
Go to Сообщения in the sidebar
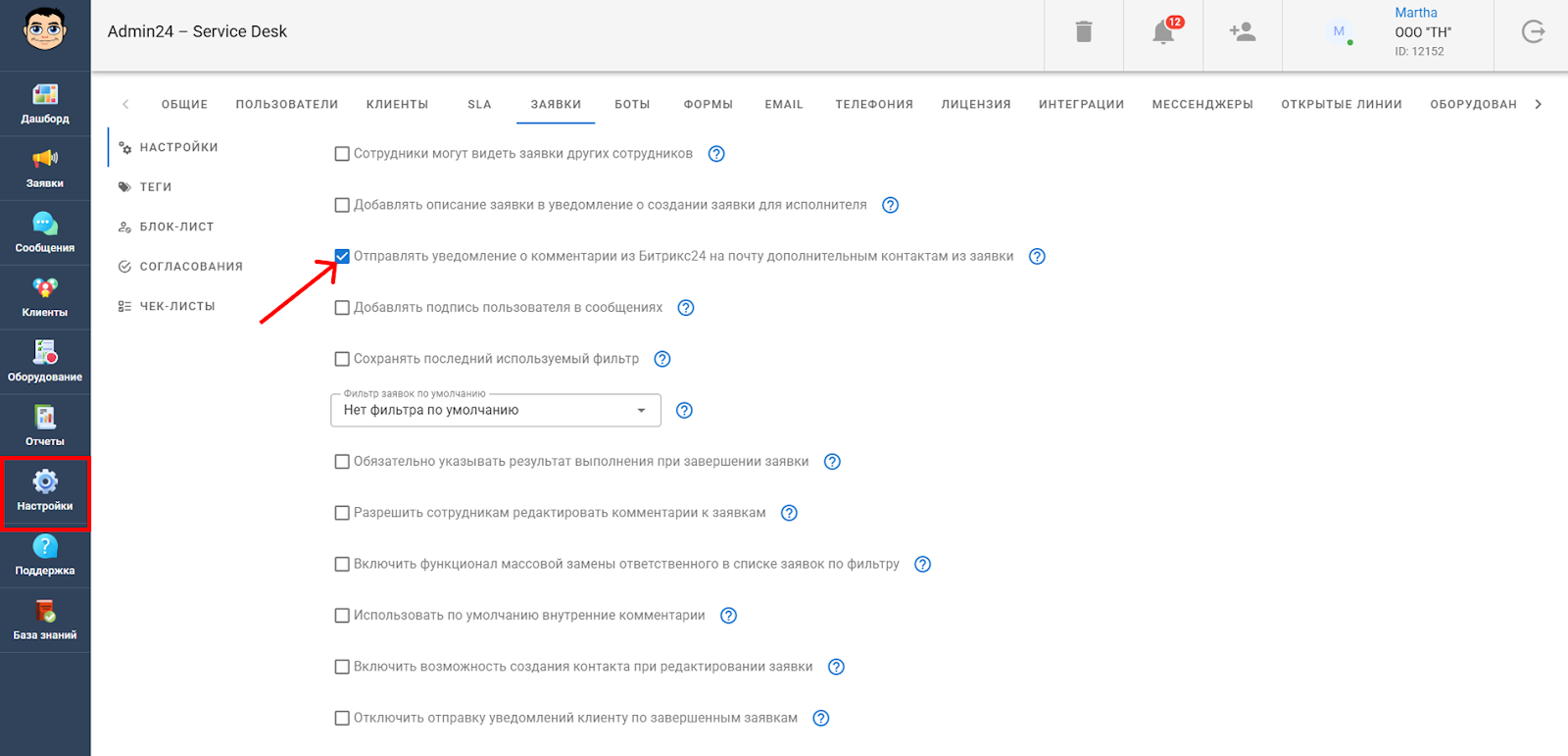tap(45, 233)
